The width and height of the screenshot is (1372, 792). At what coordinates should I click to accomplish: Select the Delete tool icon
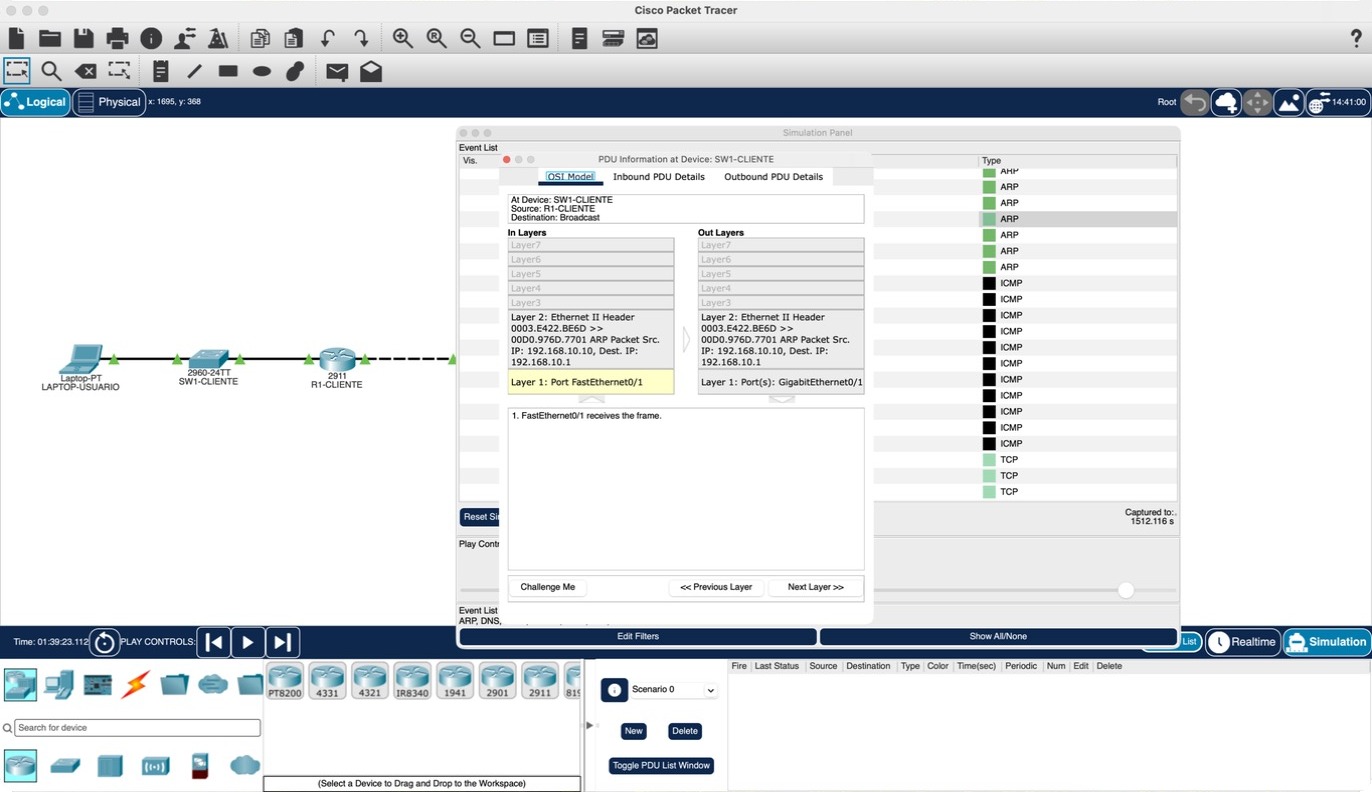[86, 71]
